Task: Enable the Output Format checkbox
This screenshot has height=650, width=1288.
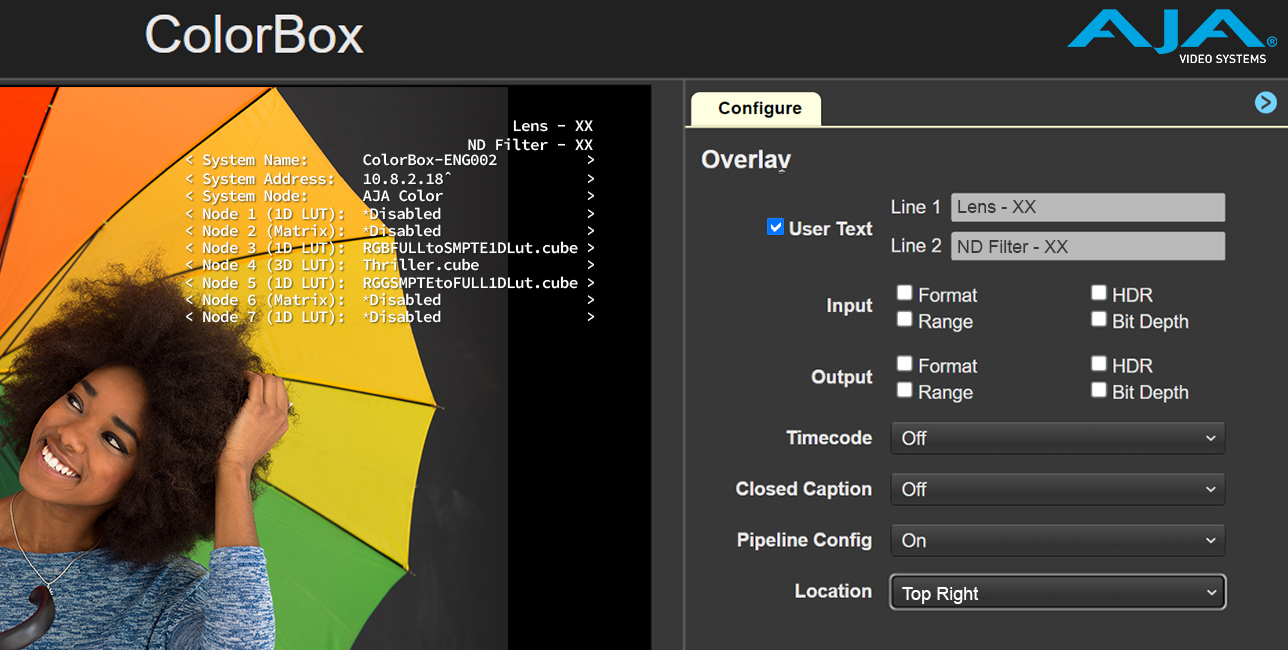Action: pos(904,363)
